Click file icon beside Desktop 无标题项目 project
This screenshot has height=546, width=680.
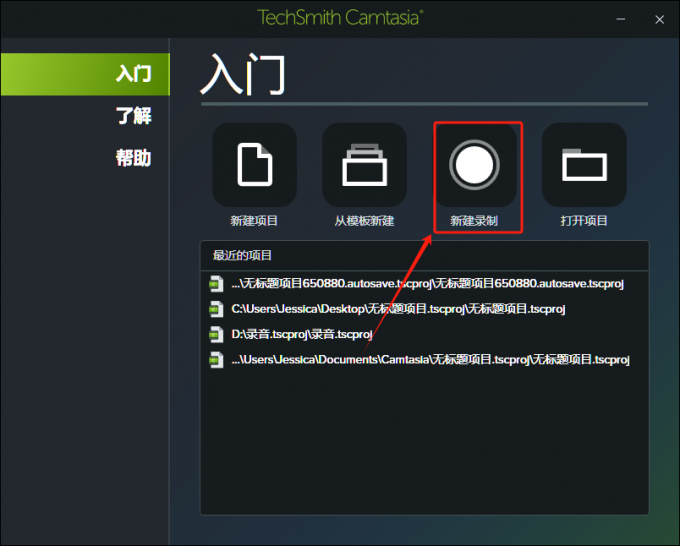(216, 309)
